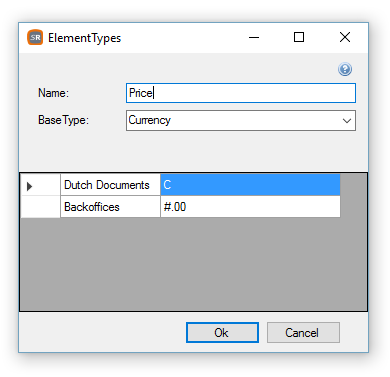Select the blank row header beside Backoffices
The height and width of the screenshot is (377, 390).
40,207
